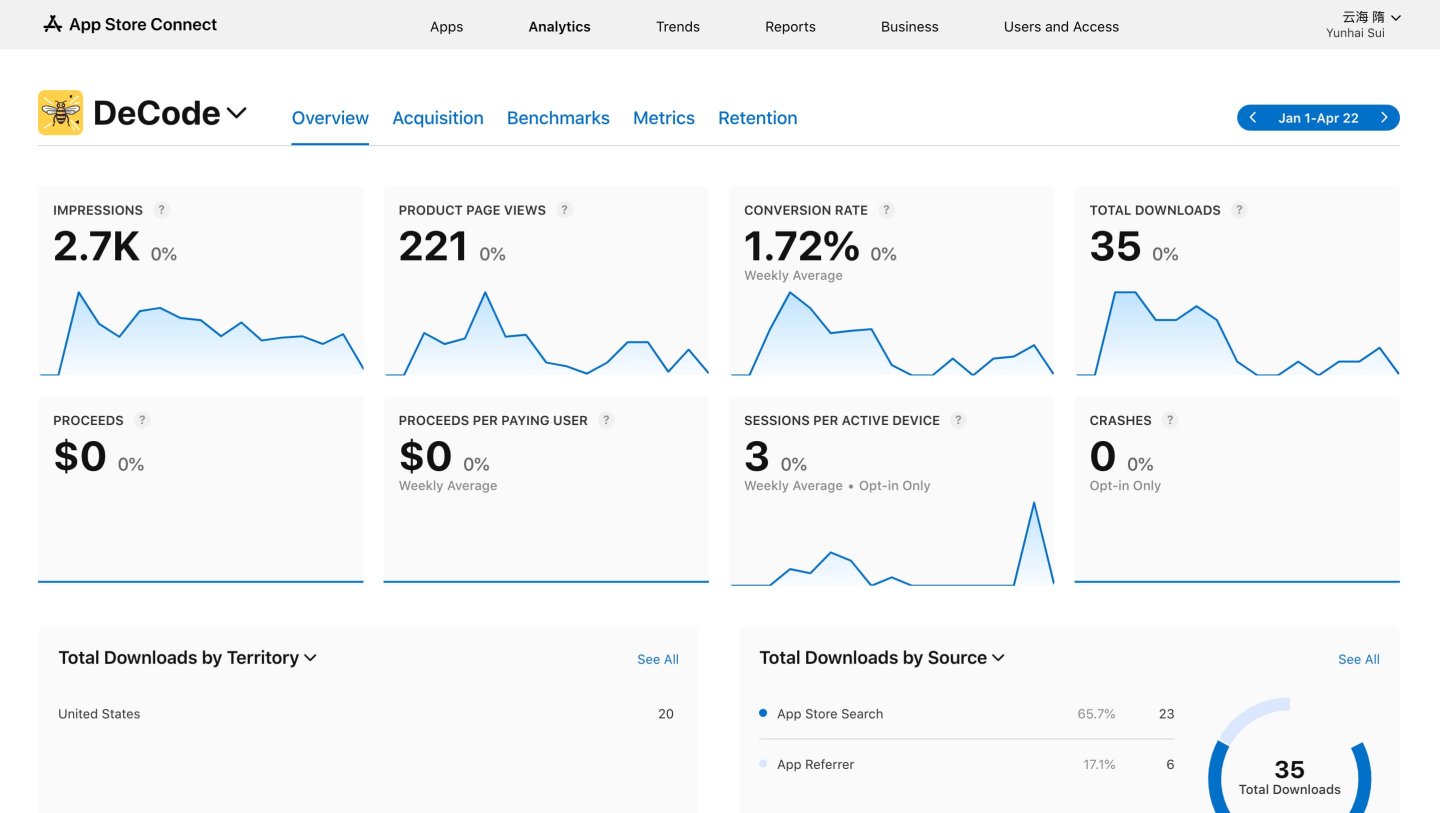The height and width of the screenshot is (813, 1440).
Task: Click the Conversion Rate question mark icon
Action: coord(886,210)
